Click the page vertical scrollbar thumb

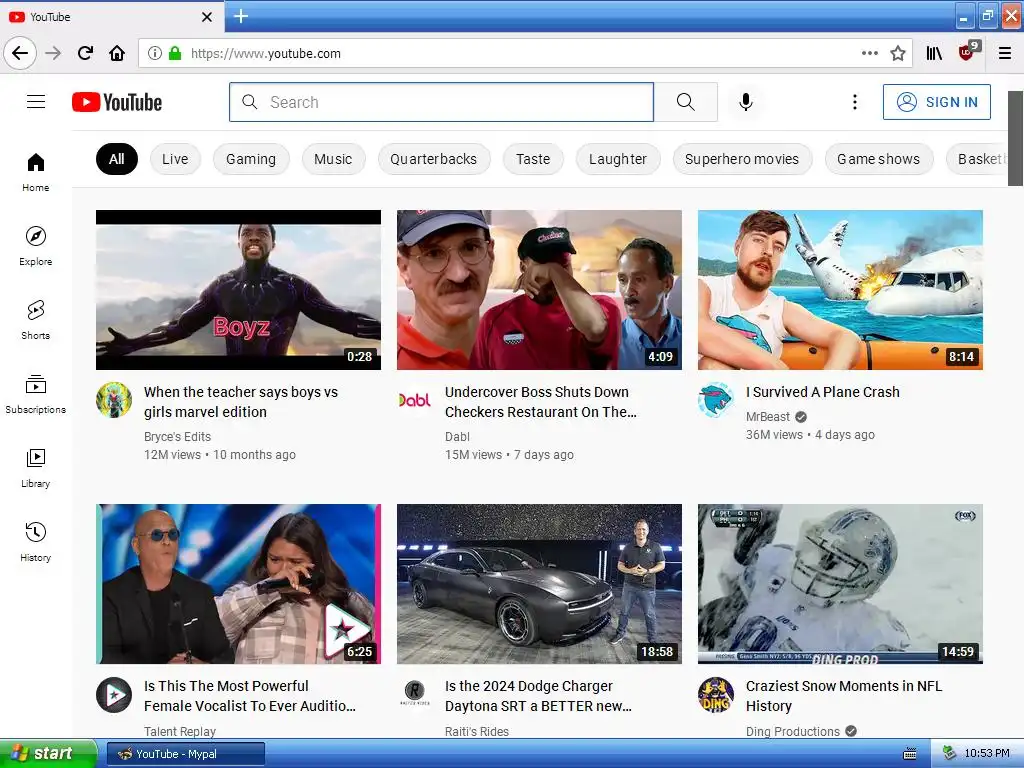click(1016, 138)
